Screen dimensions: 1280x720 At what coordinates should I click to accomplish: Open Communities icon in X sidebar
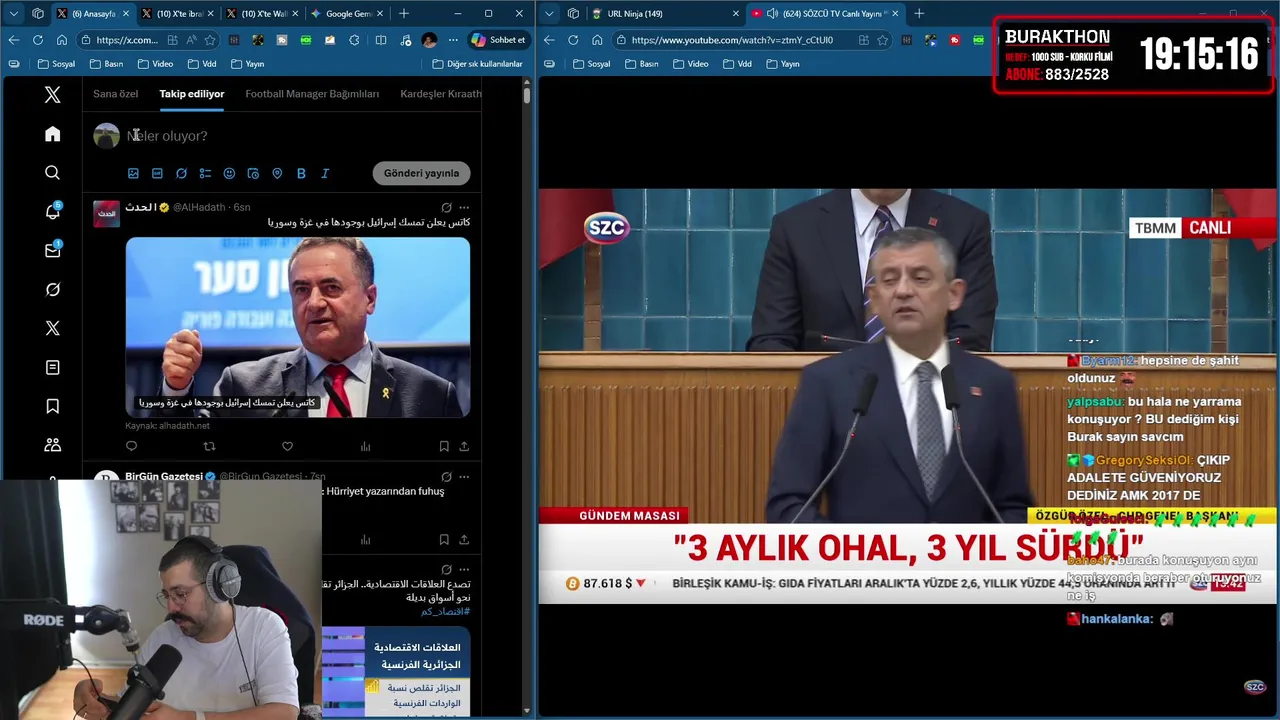click(53, 445)
